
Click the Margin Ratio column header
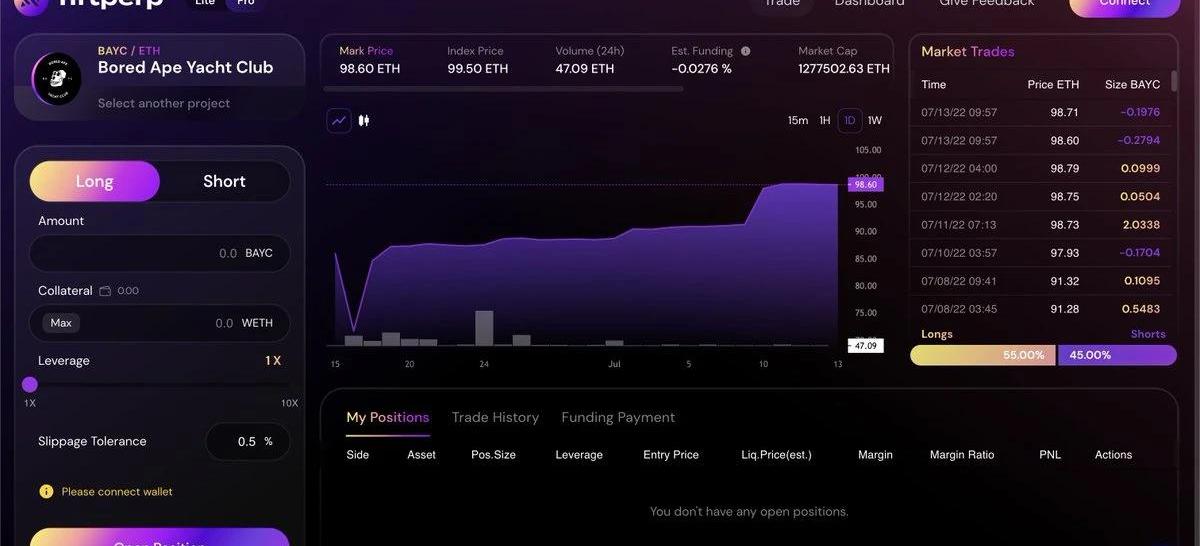(962, 455)
